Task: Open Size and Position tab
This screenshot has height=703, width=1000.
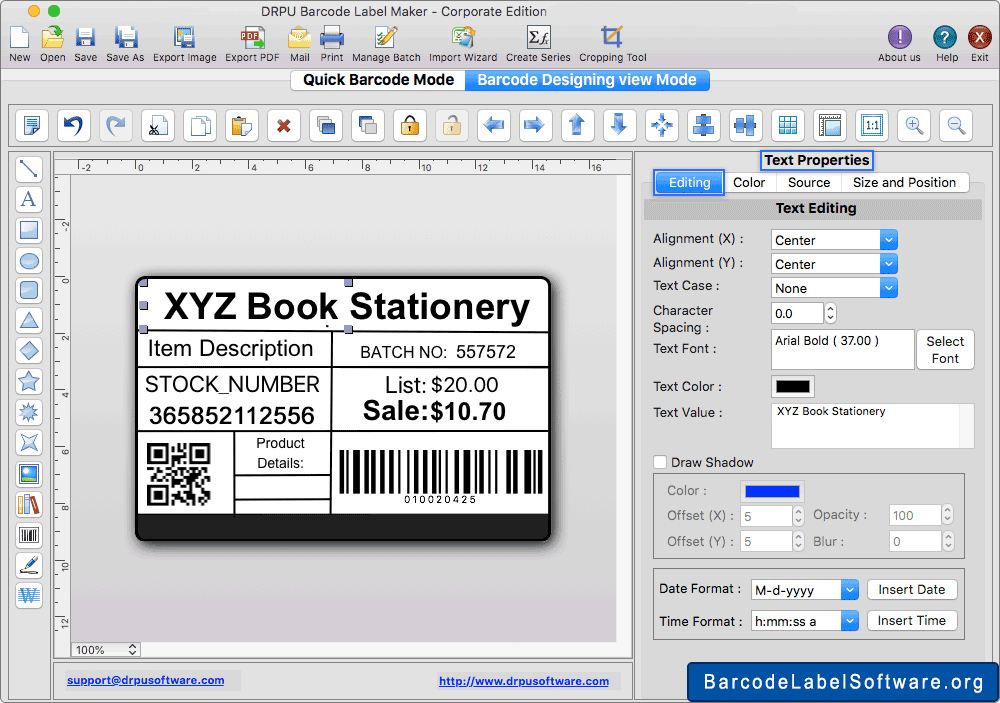Action: [x=904, y=182]
